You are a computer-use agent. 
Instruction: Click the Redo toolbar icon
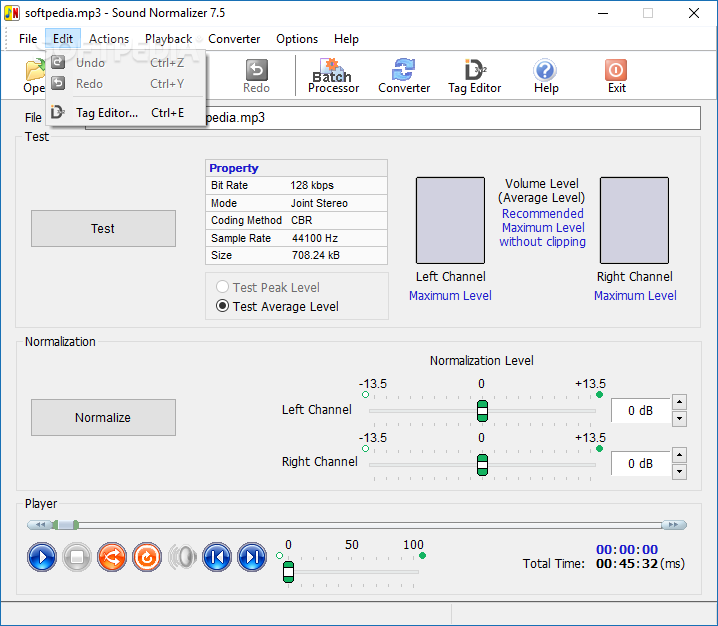tap(256, 76)
